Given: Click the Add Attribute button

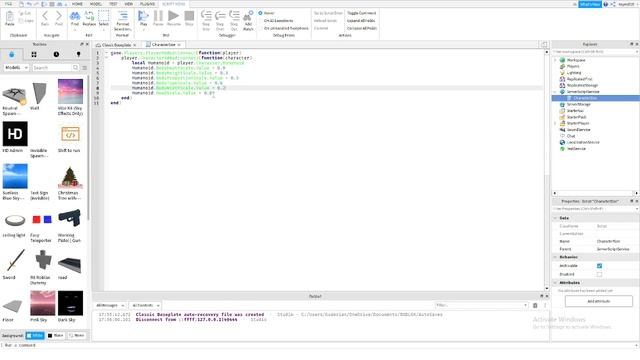Looking at the screenshot, I should click(599, 301).
